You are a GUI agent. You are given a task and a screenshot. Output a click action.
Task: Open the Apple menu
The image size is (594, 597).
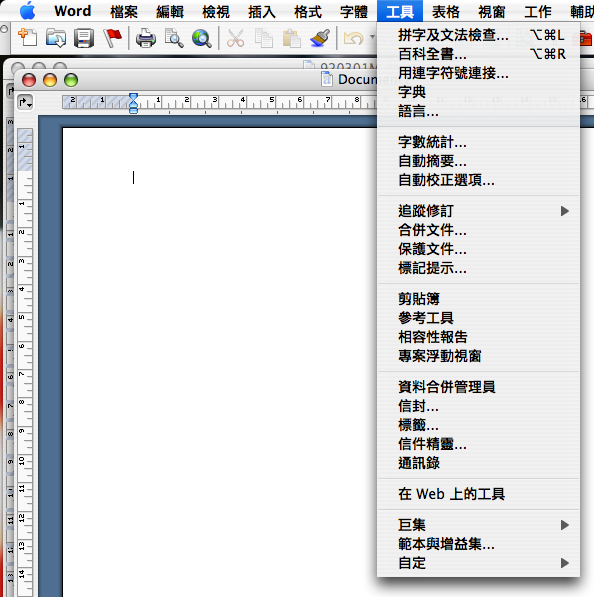tap(27, 11)
